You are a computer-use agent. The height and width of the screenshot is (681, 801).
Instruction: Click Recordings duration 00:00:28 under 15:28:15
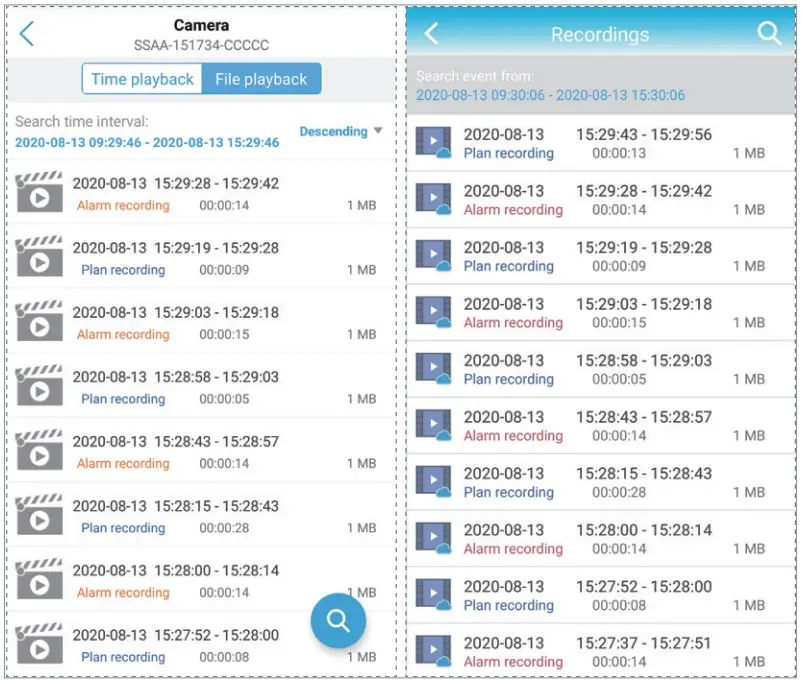coord(619,492)
